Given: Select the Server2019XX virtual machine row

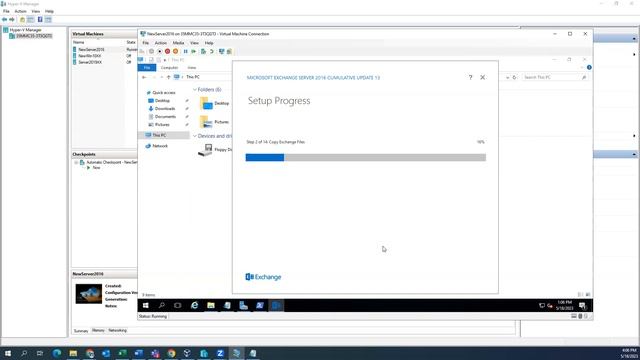Looking at the screenshot, I should (x=105, y=62).
